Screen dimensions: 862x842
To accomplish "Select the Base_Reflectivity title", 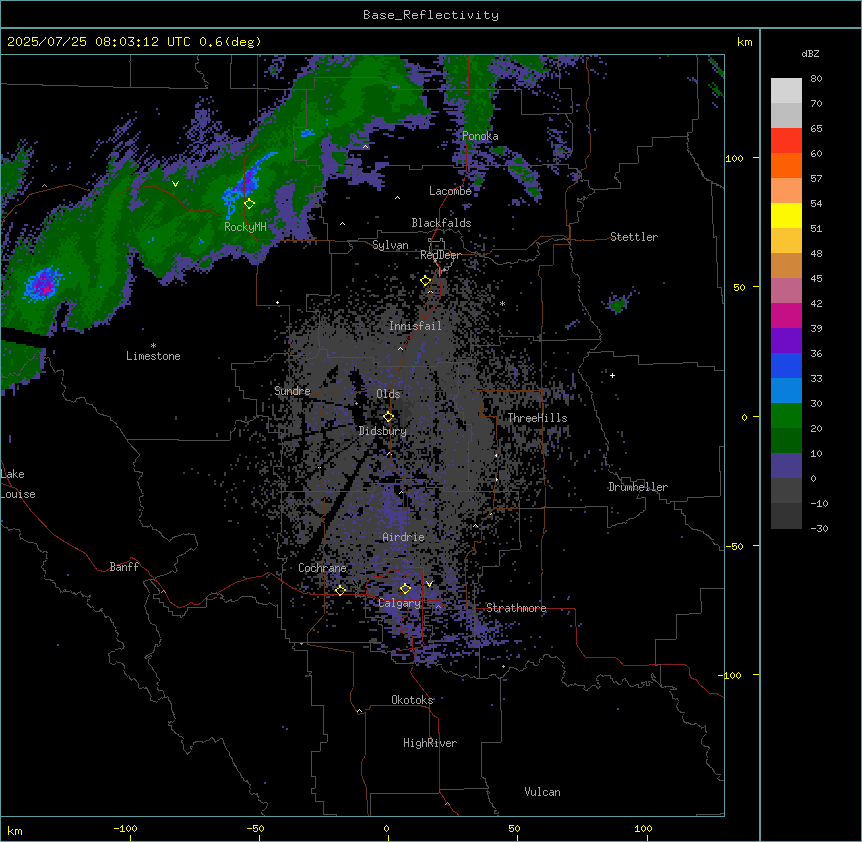I will [x=431, y=15].
